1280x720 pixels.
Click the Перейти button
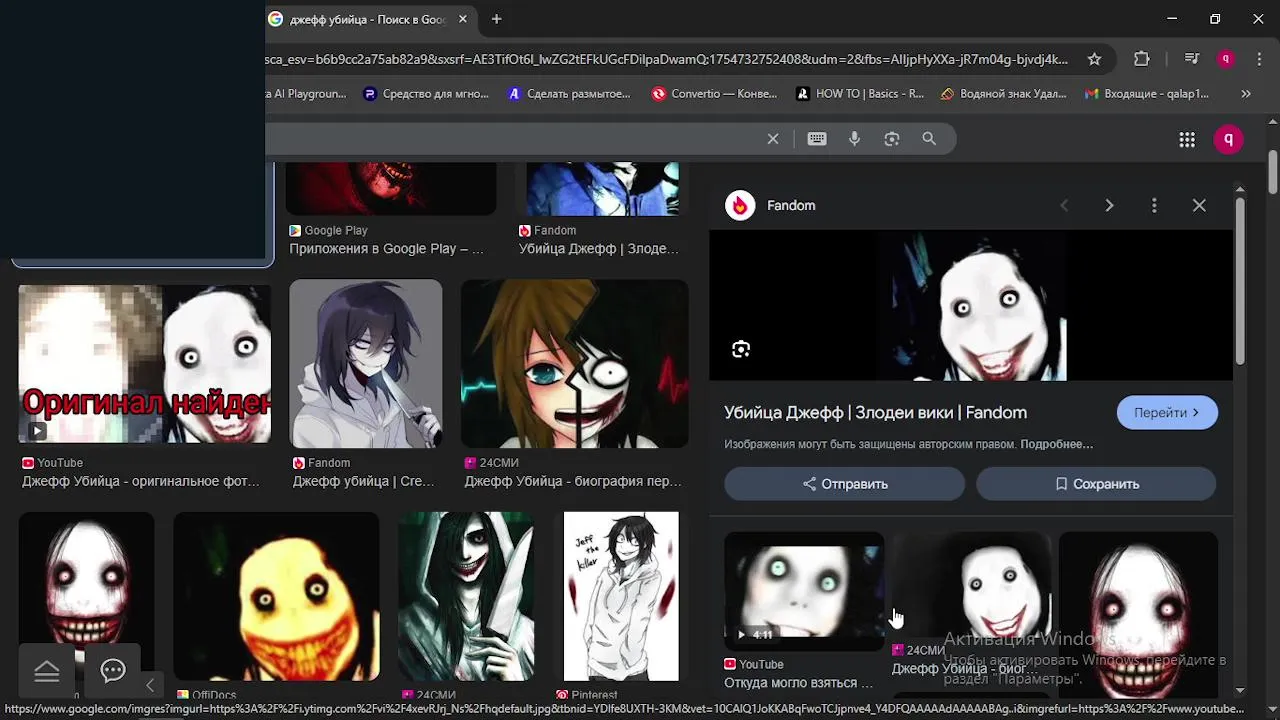point(1167,412)
